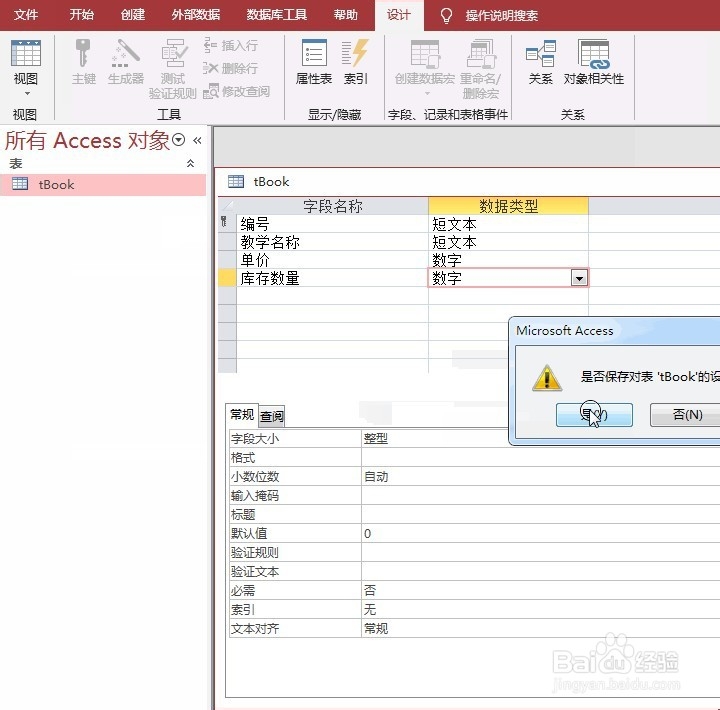The height and width of the screenshot is (710, 720).
Task: Click the 短文本 data type of 教学名称
Action: coord(508,242)
